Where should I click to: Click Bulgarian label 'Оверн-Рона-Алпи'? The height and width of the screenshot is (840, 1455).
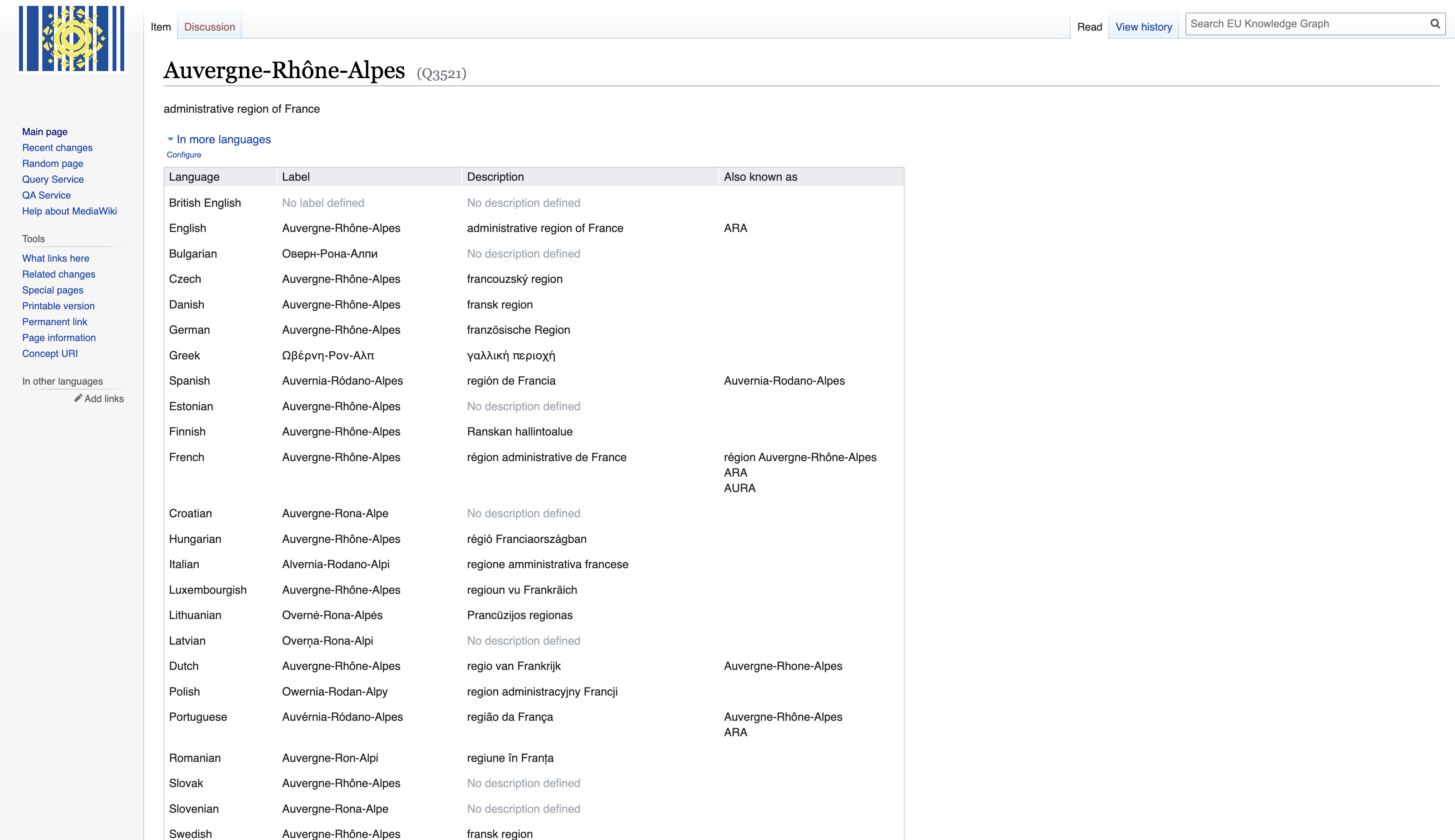pyautogui.click(x=330, y=254)
